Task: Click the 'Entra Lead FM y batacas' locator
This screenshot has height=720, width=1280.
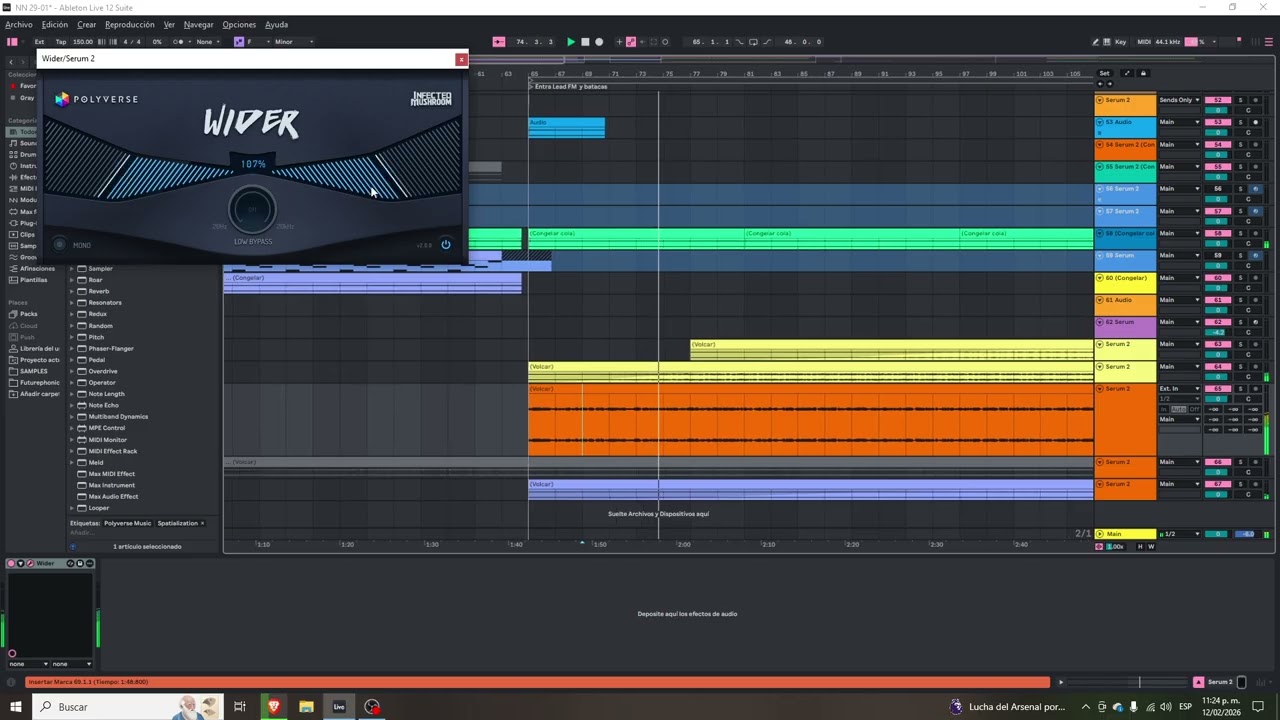Action: click(x=571, y=86)
